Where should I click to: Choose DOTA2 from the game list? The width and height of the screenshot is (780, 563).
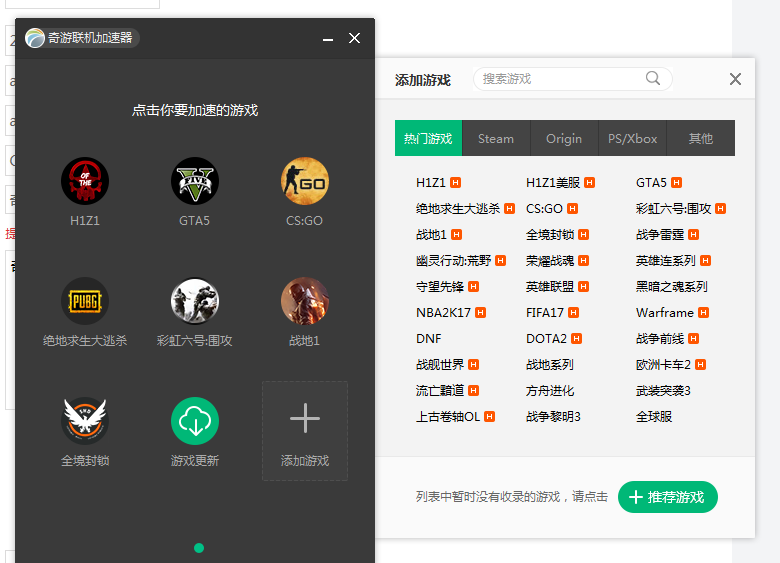tap(546, 339)
